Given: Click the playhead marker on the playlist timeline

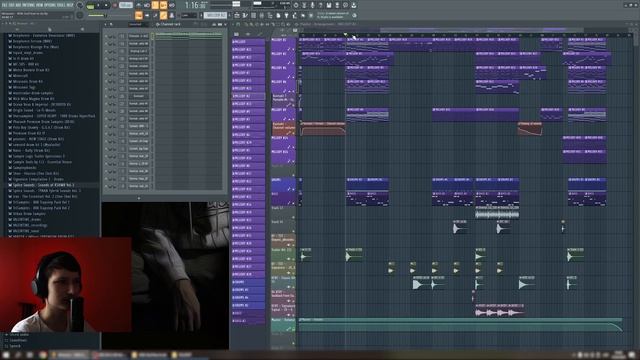Looking at the screenshot, I should pos(345,35).
